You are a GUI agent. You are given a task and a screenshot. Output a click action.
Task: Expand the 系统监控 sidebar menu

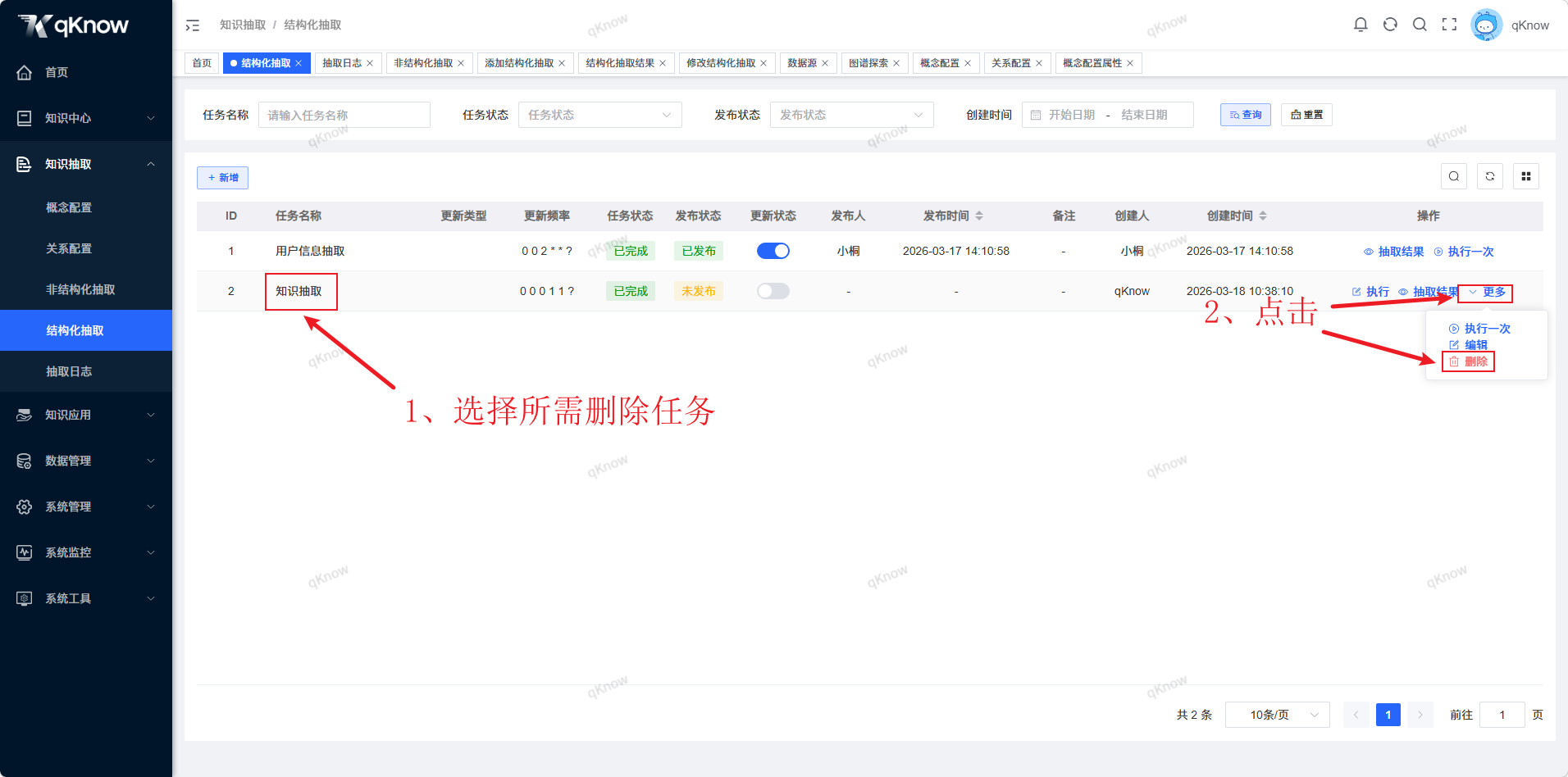coord(86,552)
